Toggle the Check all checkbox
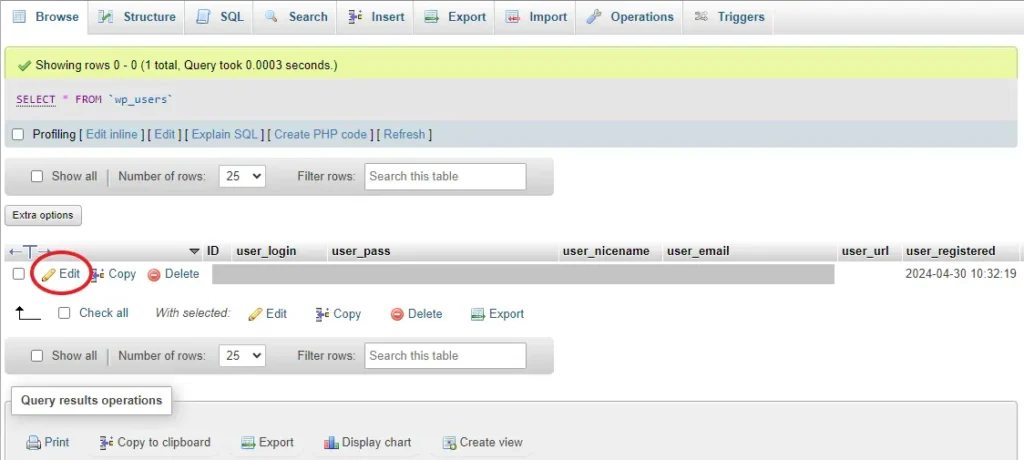 point(64,313)
